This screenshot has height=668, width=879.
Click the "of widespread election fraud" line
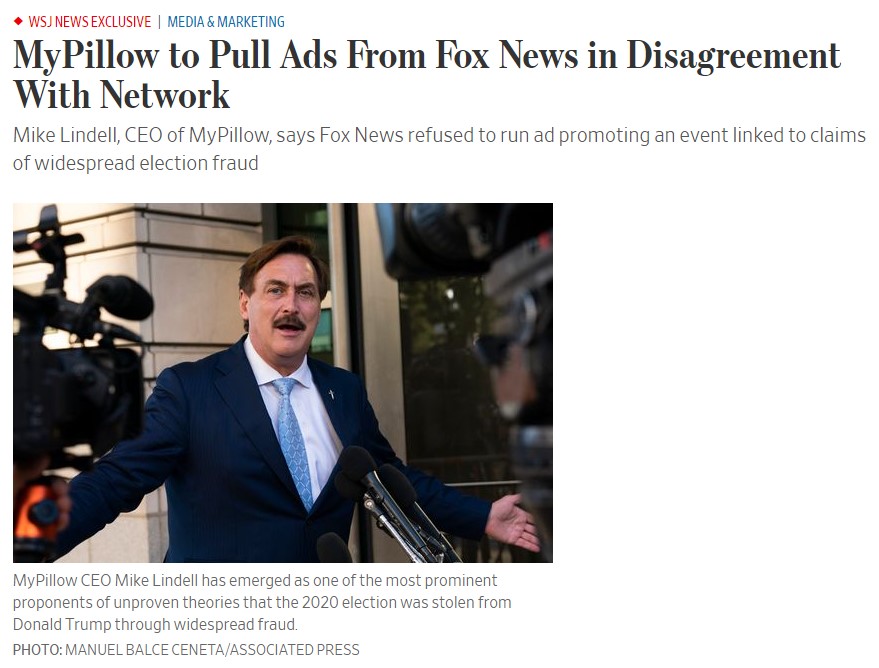point(136,163)
